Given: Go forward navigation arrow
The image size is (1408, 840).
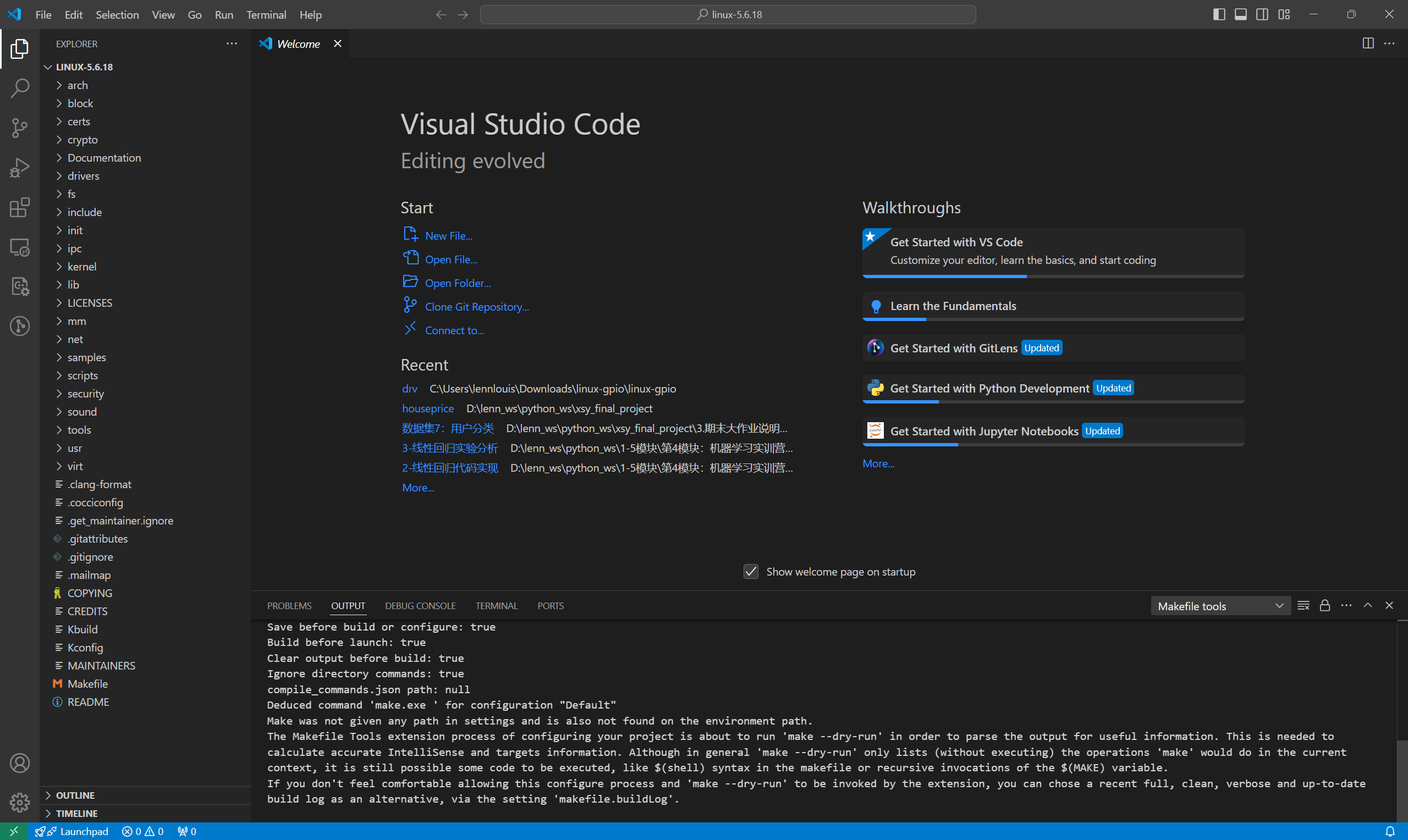Looking at the screenshot, I should [x=463, y=15].
